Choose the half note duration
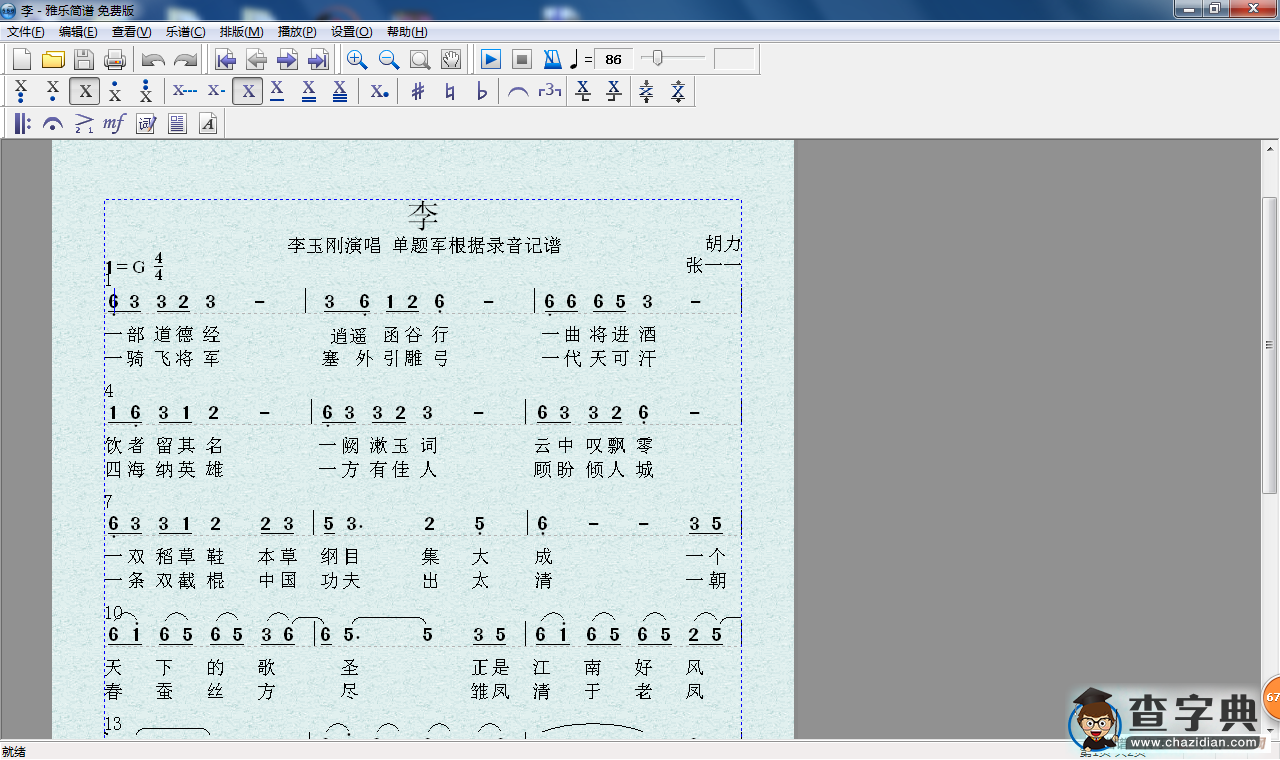The image size is (1280, 760). 216,92
